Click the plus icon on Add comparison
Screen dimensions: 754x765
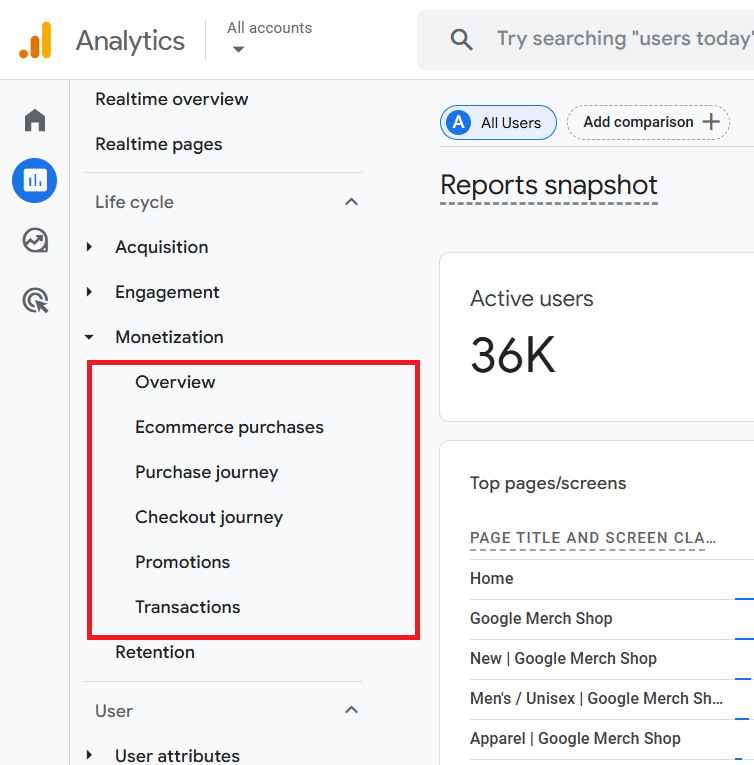[x=711, y=122]
